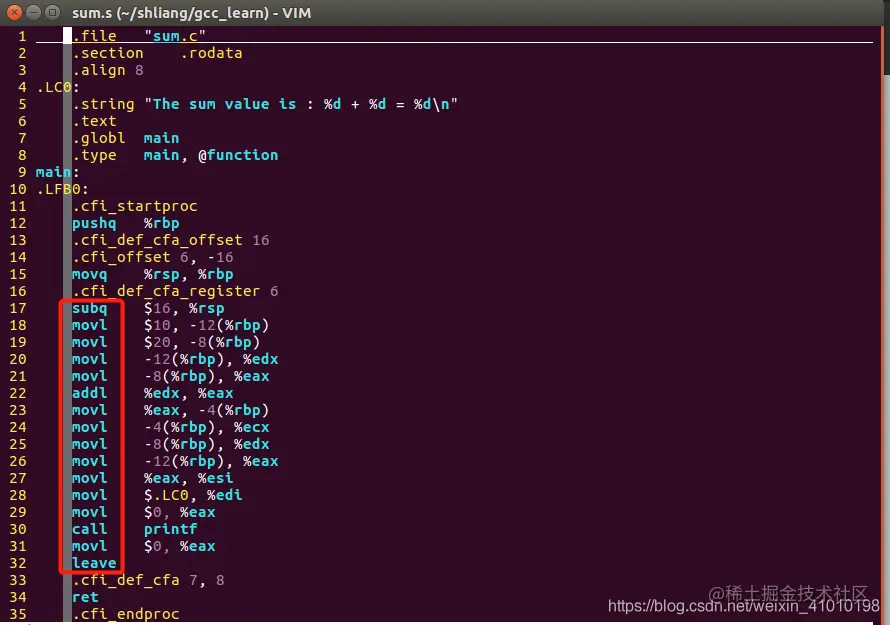The image size is (890, 625).
Task: Click .section on line 2
Action: click(x=108, y=53)
